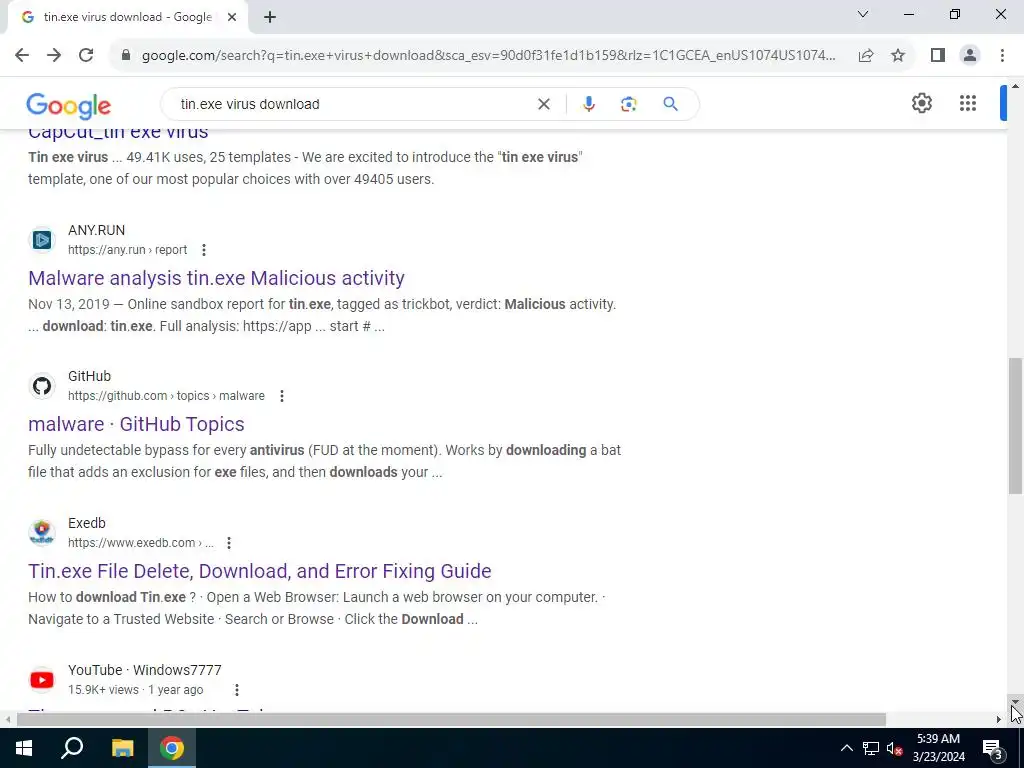1024x768 pixels.
Task: Open the taskbar clock showing 5:39 AM
Action: [938, 748]
